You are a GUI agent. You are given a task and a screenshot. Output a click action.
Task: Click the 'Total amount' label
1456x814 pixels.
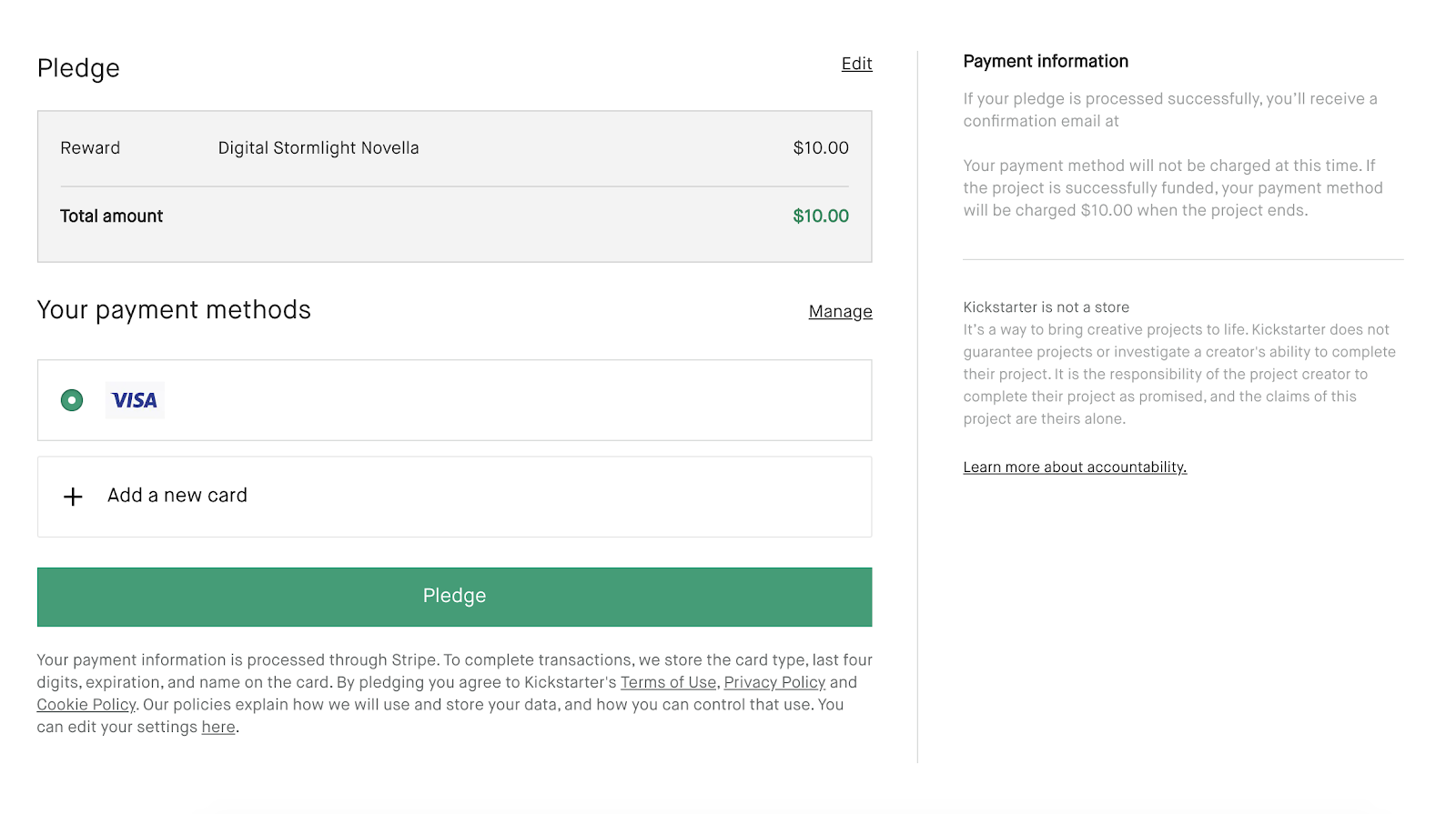click(x=111, y=216)
